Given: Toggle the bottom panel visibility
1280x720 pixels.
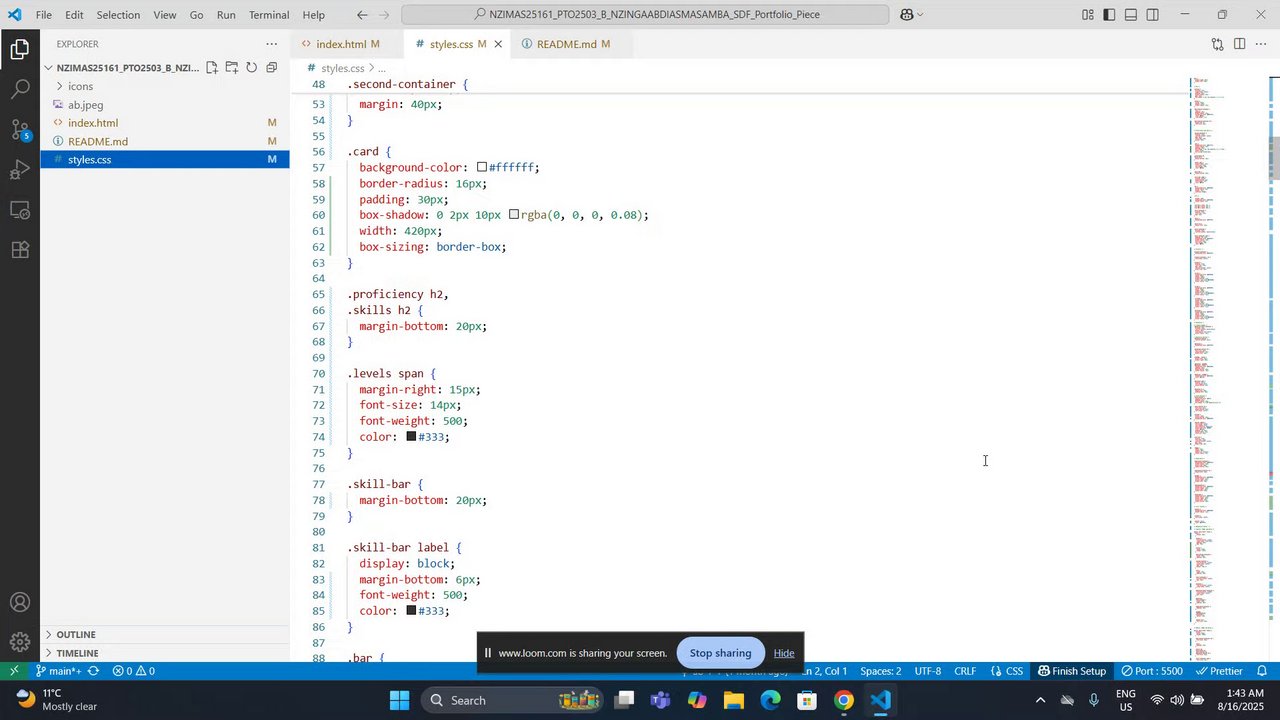Looking at the screenshot, I should coord(1131,15).
